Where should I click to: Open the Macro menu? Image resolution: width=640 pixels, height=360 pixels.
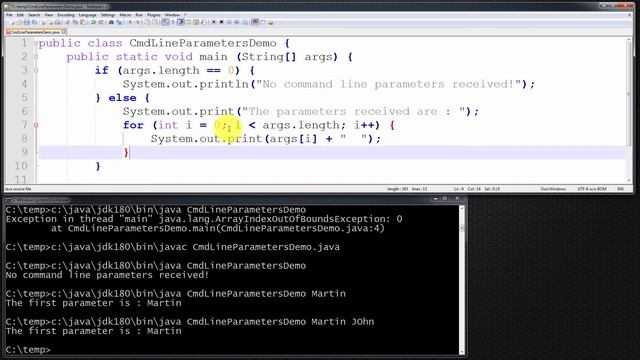pyautogui.click(x=125, y=15)
